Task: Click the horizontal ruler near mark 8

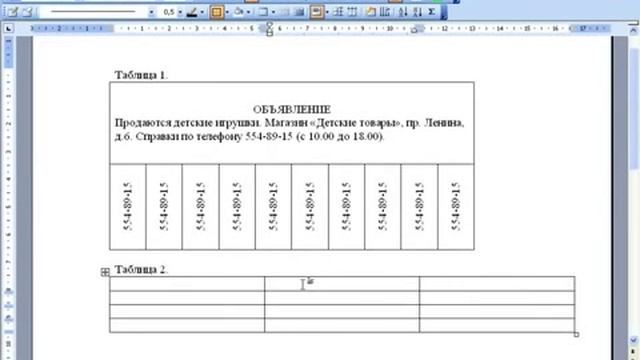Action: pyautogui.click(x=335, y=29)
